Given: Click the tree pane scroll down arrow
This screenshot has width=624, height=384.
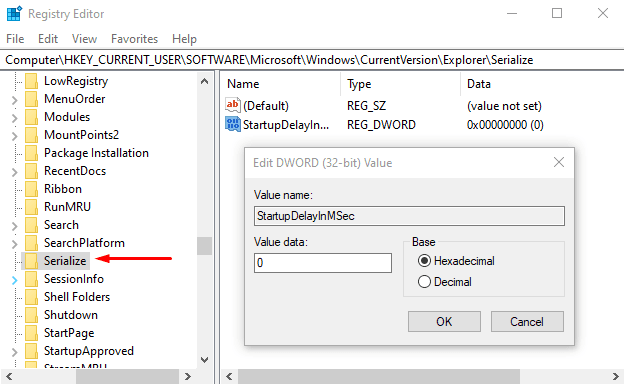Looking at the screenshot, I should click(x=205, y=360).
